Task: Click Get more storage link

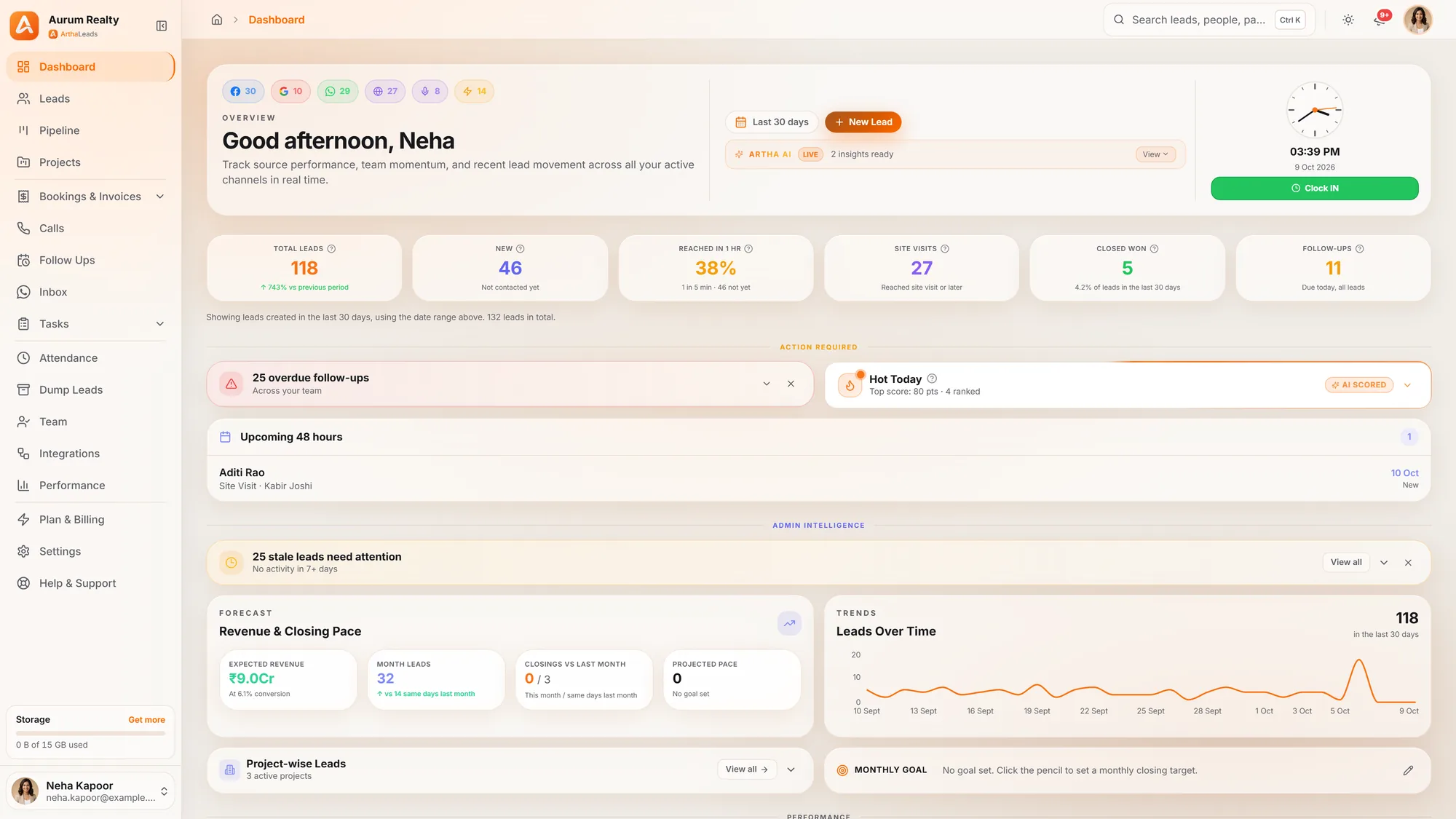Action: (146, 720)
